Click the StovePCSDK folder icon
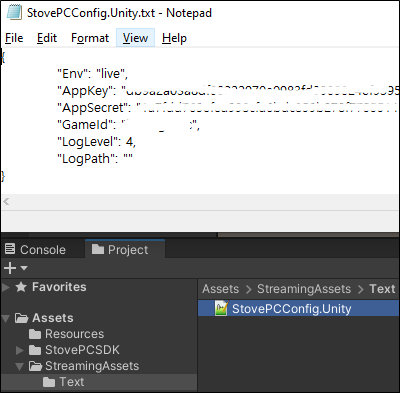 coord(35,350)
